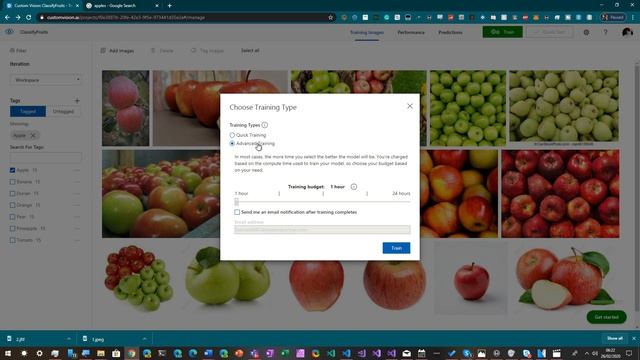This screenshot has height=360, width=640.
Task: Click Add images in toolbar
Action: pyautogui.click(x=117, y=51)
